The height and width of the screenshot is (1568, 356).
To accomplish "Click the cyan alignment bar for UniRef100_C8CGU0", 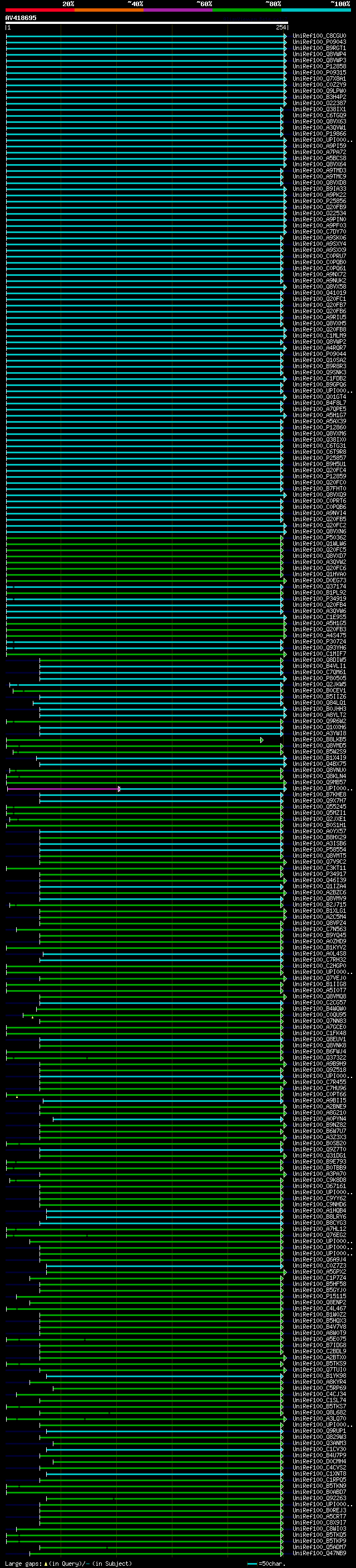I will click(146, 36).
